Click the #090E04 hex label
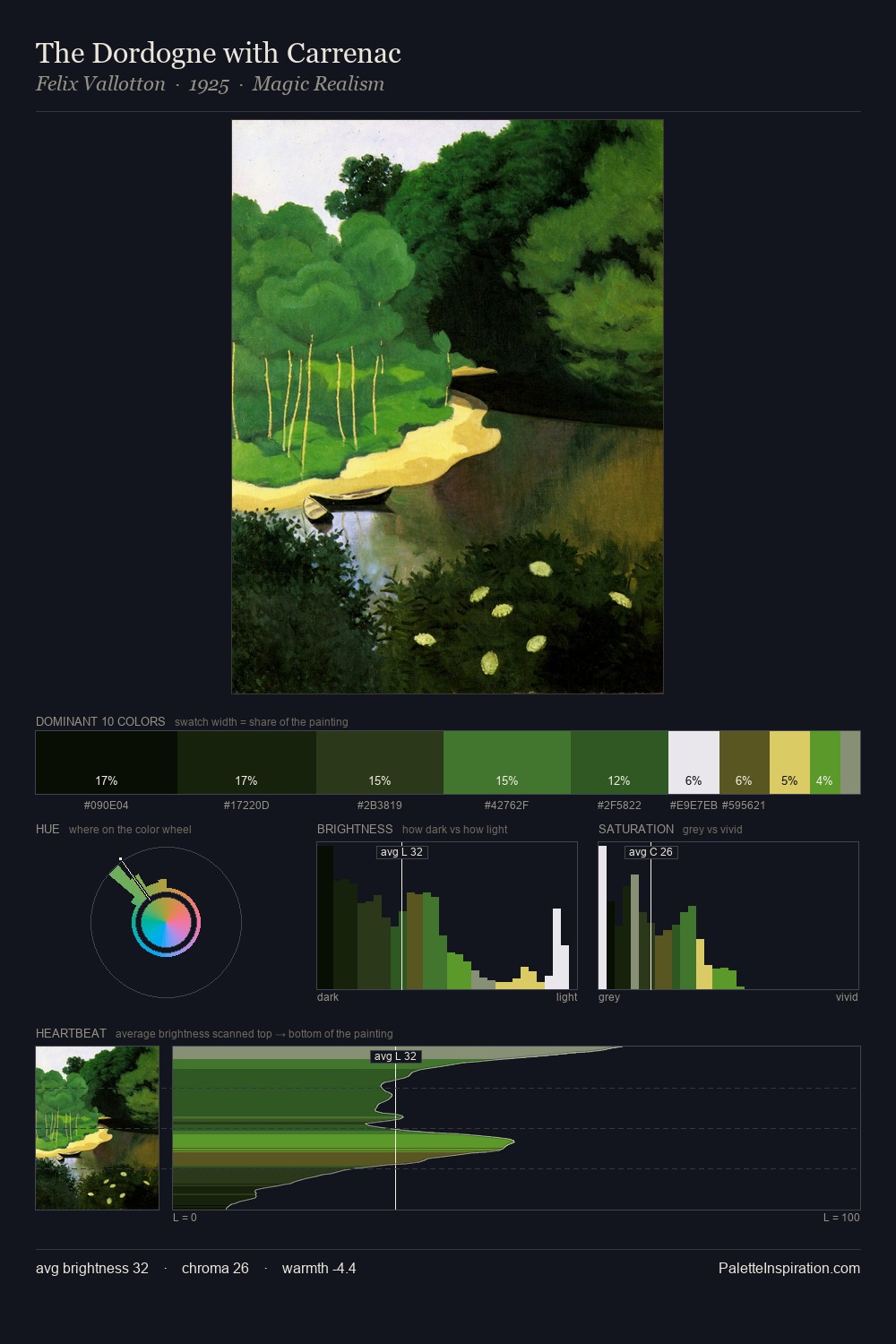The width and height of the screenshot is (896, 1344). [106, 806]
